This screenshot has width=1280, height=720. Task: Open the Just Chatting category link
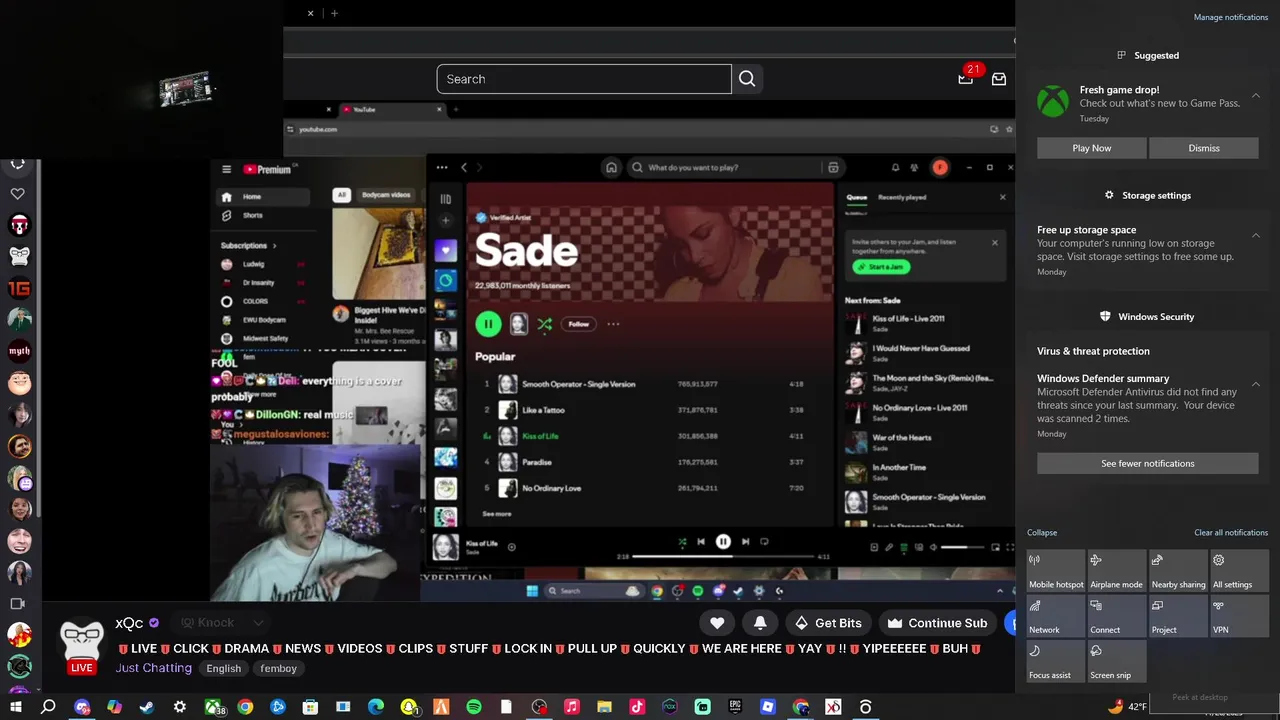coord(153,668)
